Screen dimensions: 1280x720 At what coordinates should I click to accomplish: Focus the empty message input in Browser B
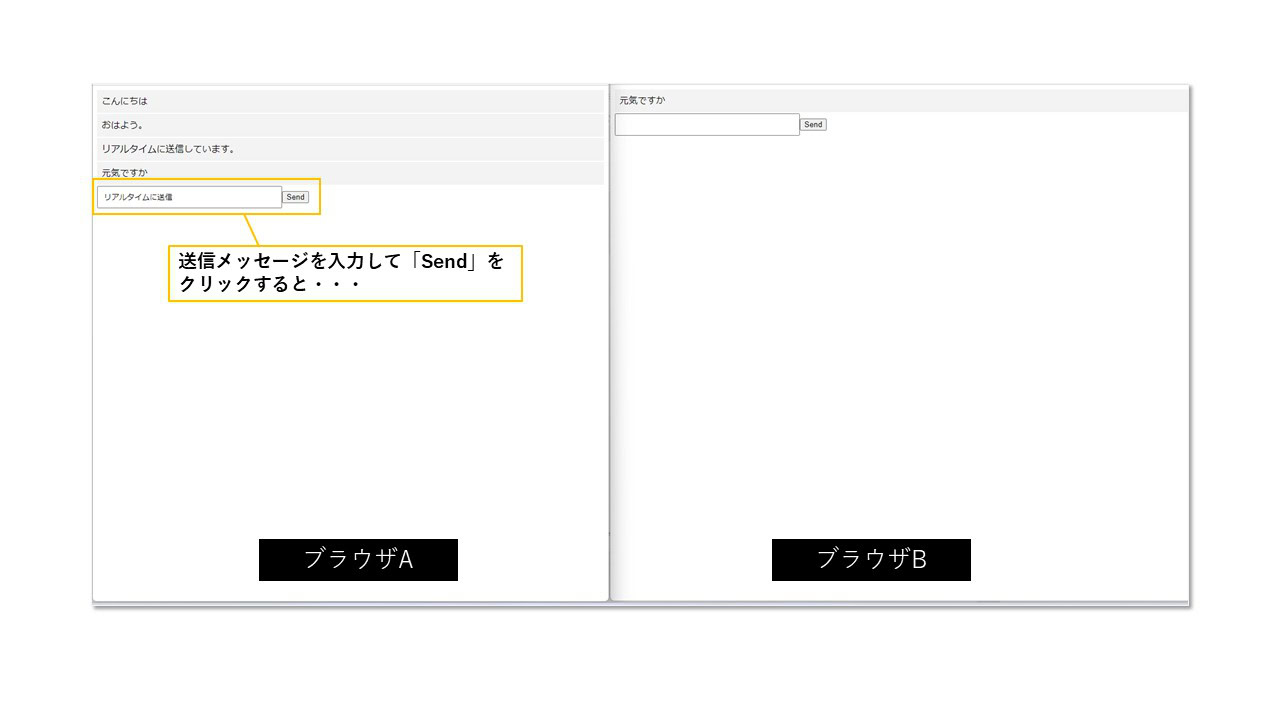point(706,125)
